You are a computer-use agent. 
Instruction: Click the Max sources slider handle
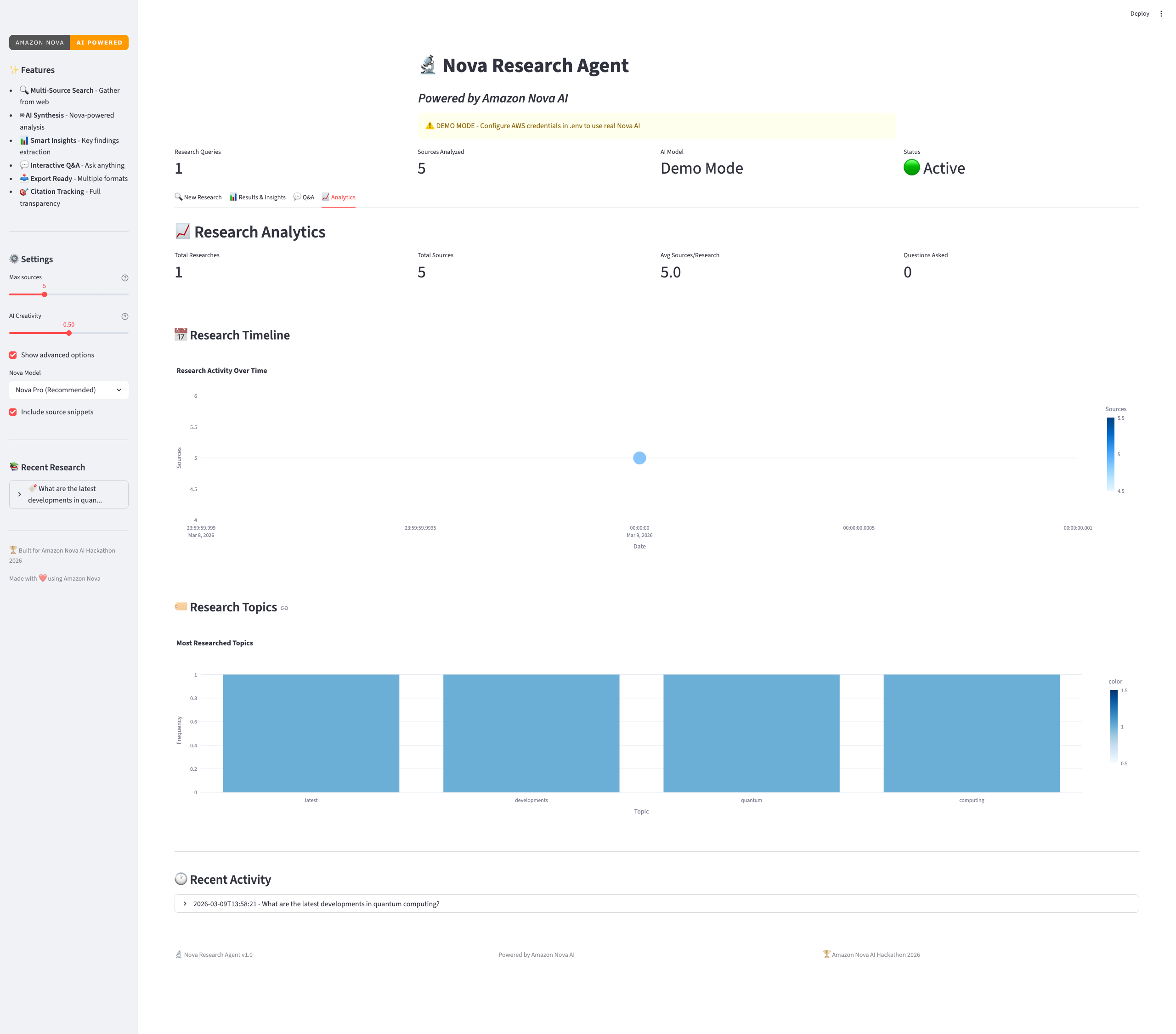click(x=44, y=294)
